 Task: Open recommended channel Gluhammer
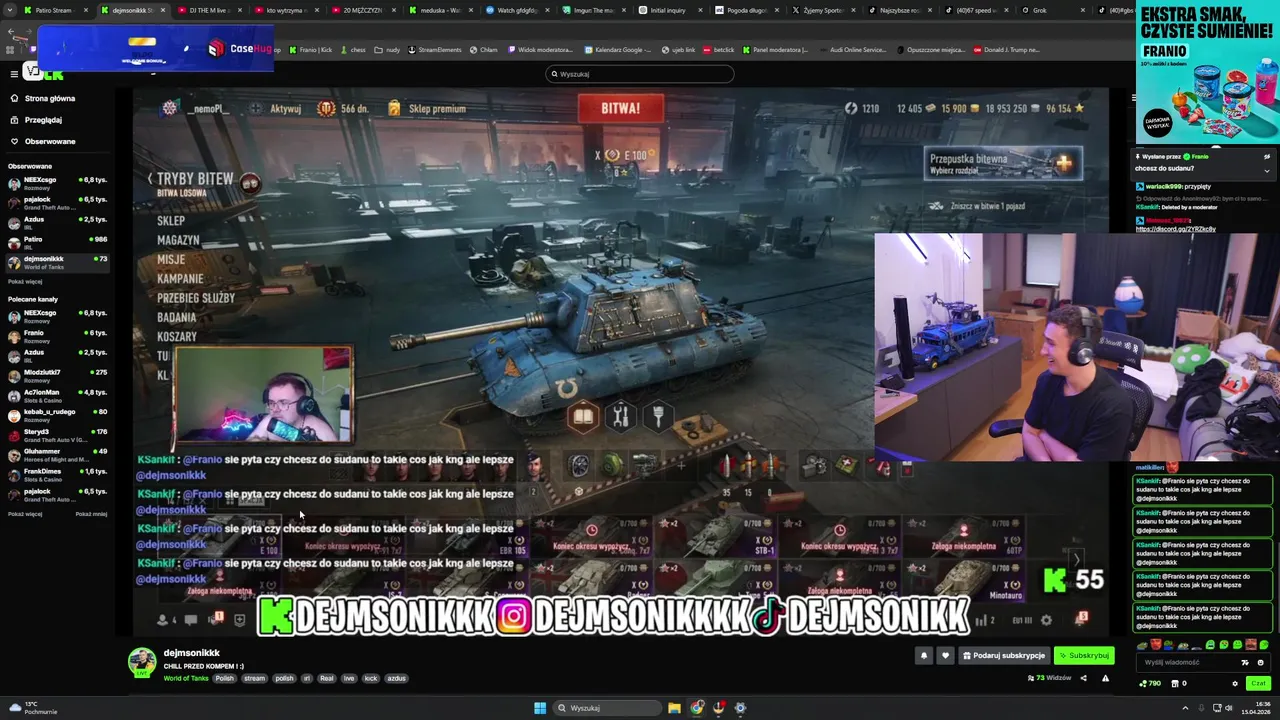point(58,455)
